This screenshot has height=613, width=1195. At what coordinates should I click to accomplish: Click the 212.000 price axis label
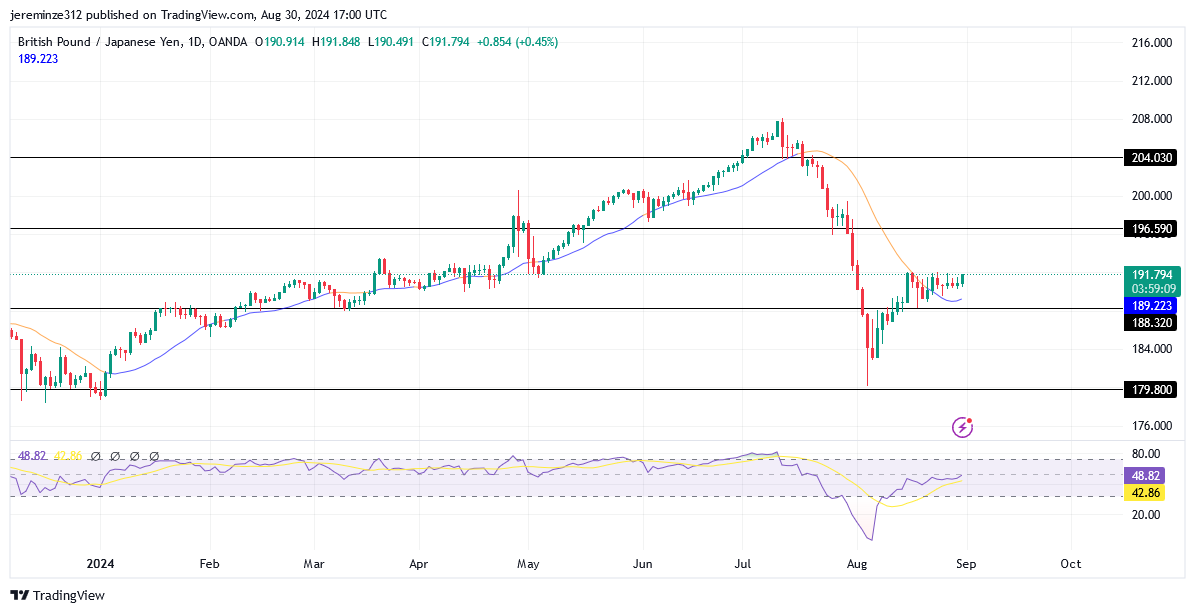coord(1151,81)
